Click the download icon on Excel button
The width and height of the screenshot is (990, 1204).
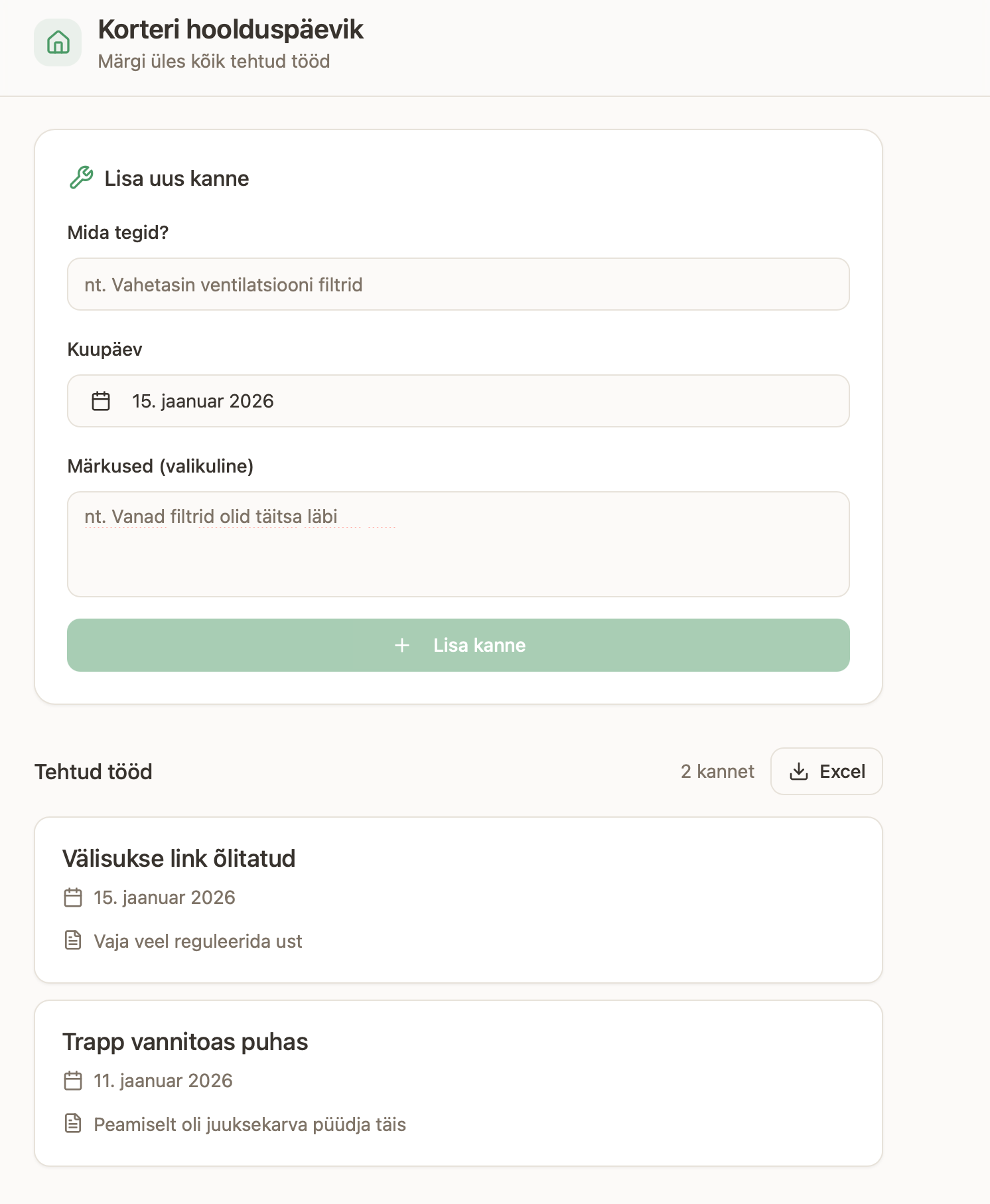[799, 771]
